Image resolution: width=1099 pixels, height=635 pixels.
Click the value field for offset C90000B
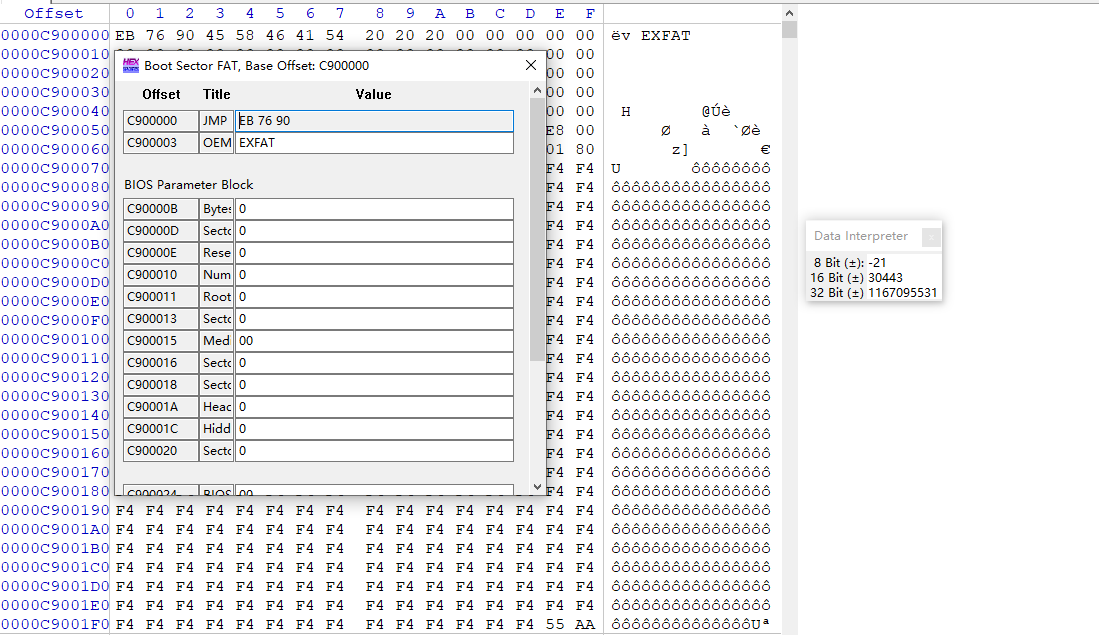(374, 209)
